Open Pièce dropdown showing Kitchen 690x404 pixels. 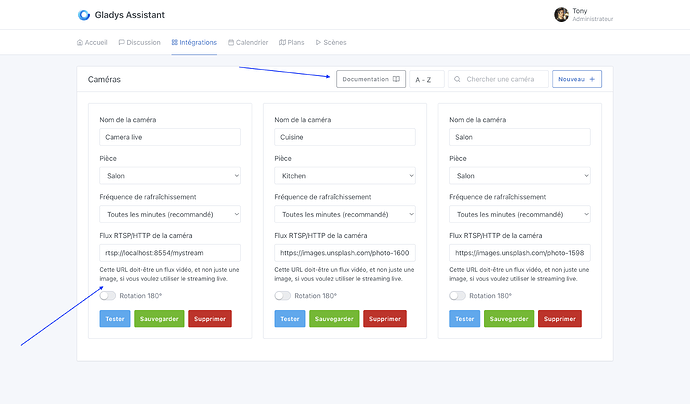click(344, 175)
